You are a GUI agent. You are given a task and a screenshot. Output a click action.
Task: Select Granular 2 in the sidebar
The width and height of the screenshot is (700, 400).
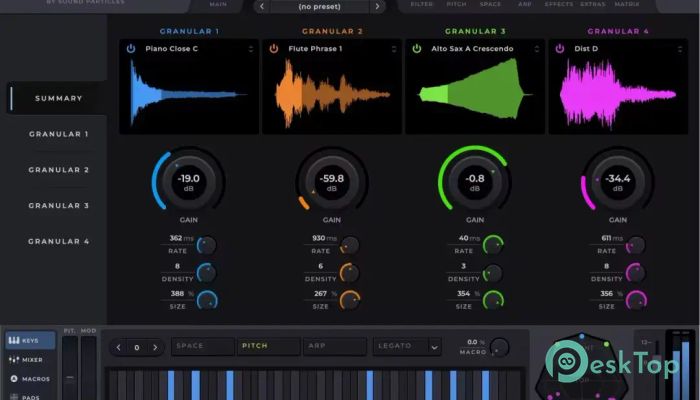[58, 170]
